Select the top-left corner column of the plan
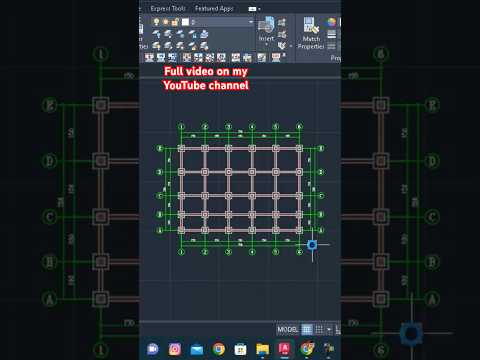This screenshot has height=360, width=480. [181, 148]
